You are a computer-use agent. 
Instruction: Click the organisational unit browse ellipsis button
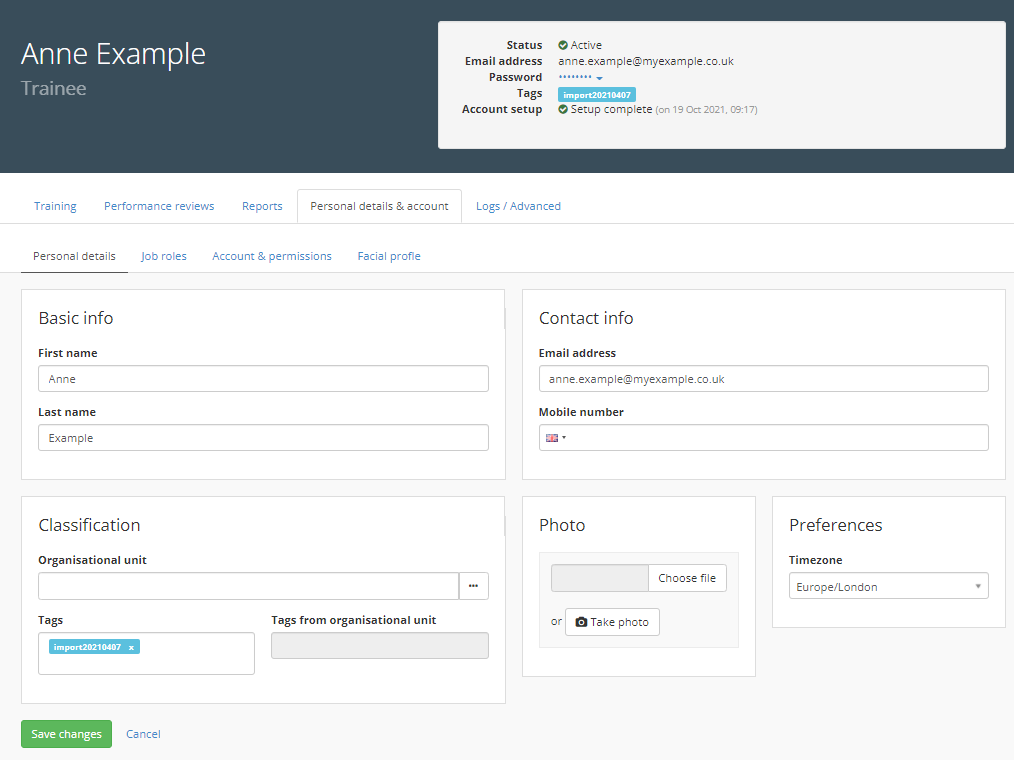[473, 586]
